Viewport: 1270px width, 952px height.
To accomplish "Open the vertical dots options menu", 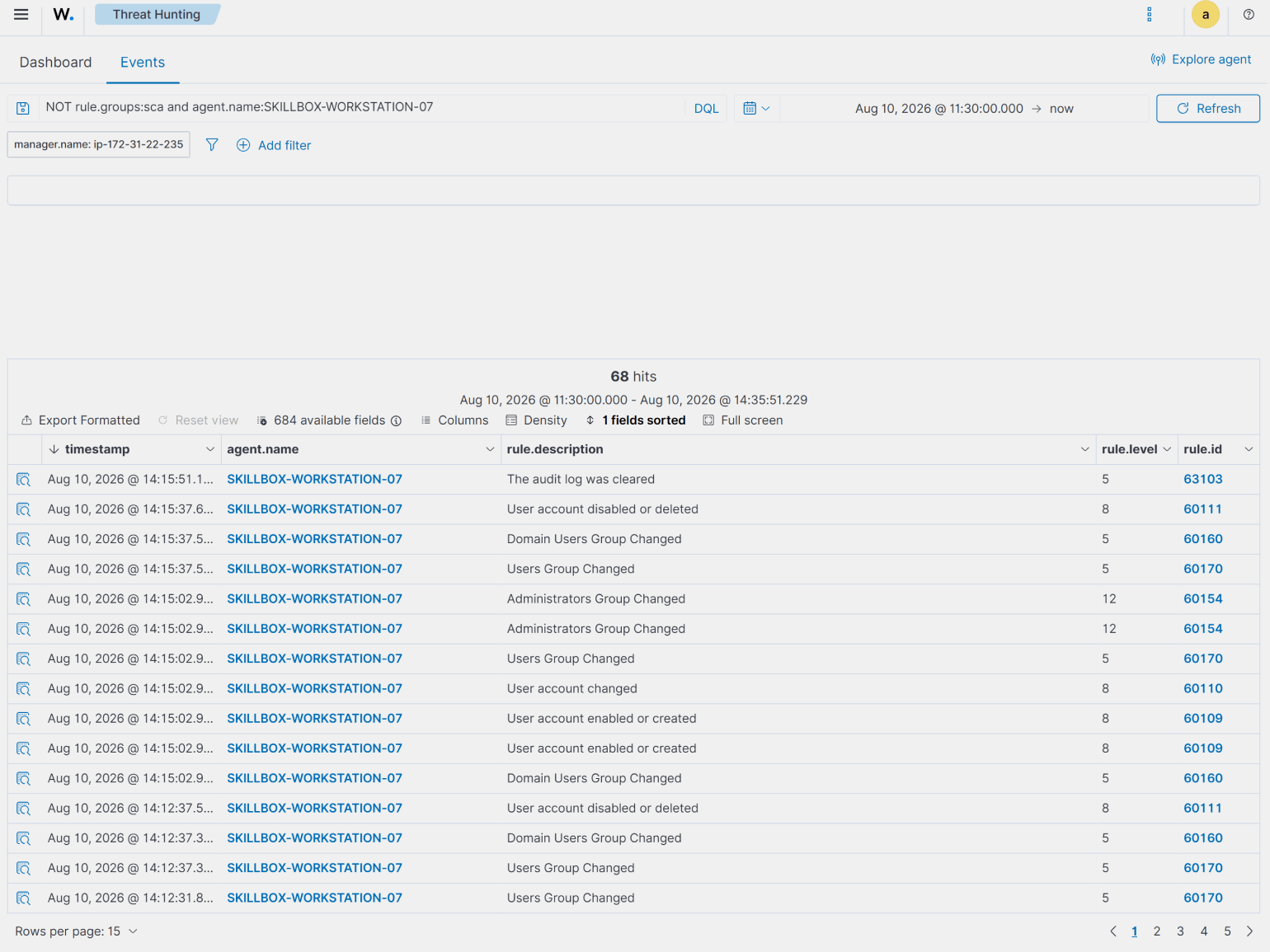I will click(x=1150, y=14).
